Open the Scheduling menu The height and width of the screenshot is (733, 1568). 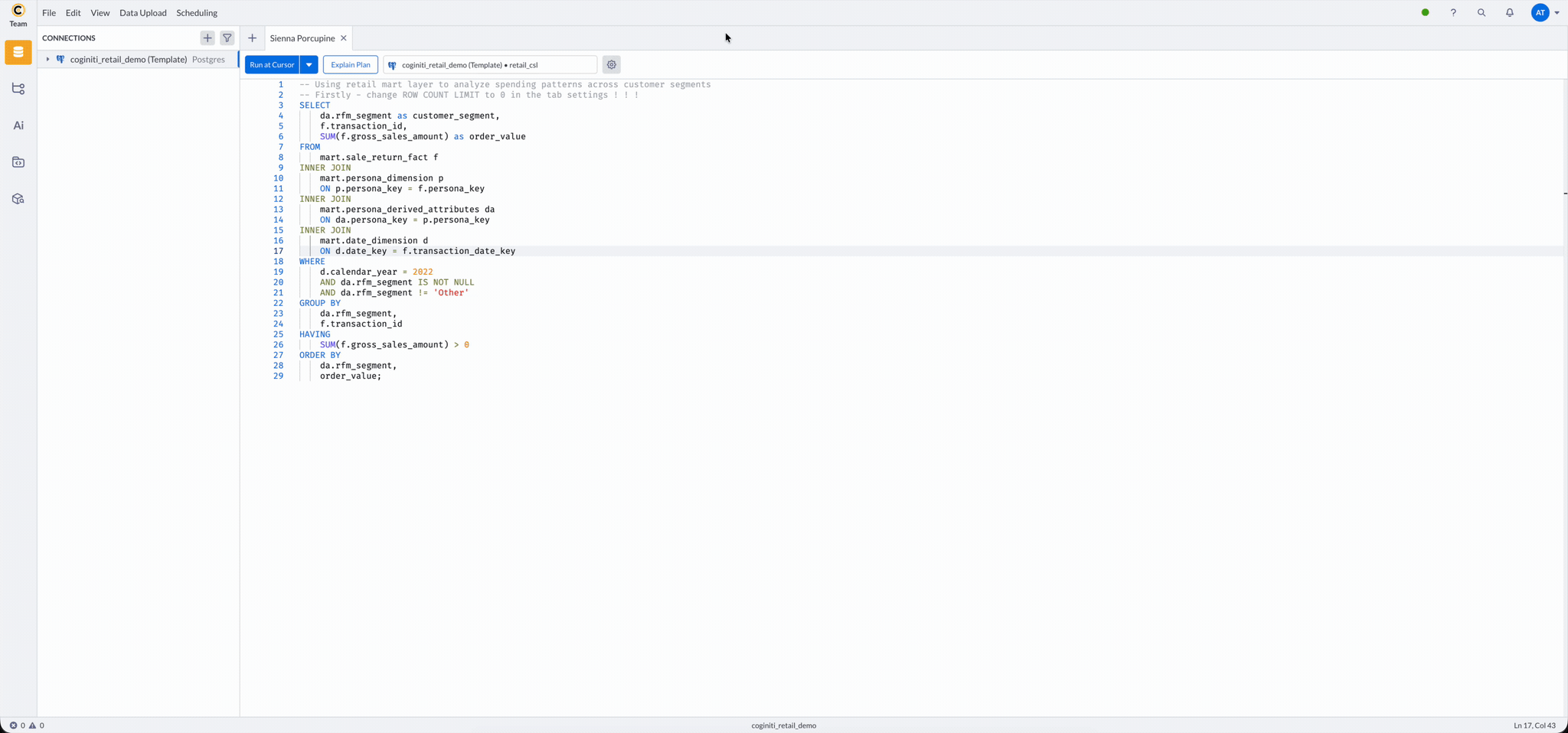pyautogui.click(x=197, y=13)
